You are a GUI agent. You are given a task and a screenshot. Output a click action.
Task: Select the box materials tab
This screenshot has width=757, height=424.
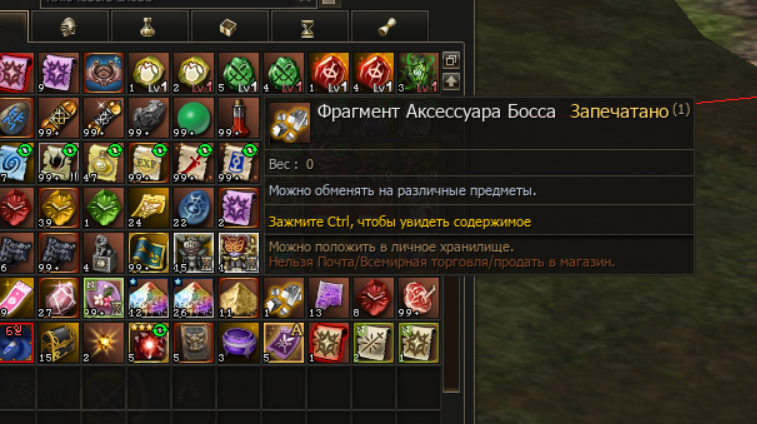228,27
